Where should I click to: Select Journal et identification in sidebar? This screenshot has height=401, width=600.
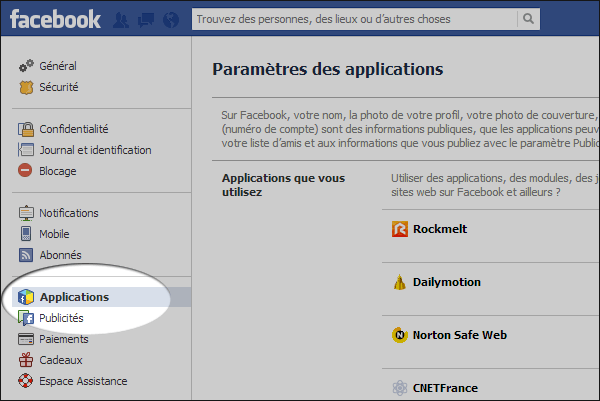tap(95, 150)
